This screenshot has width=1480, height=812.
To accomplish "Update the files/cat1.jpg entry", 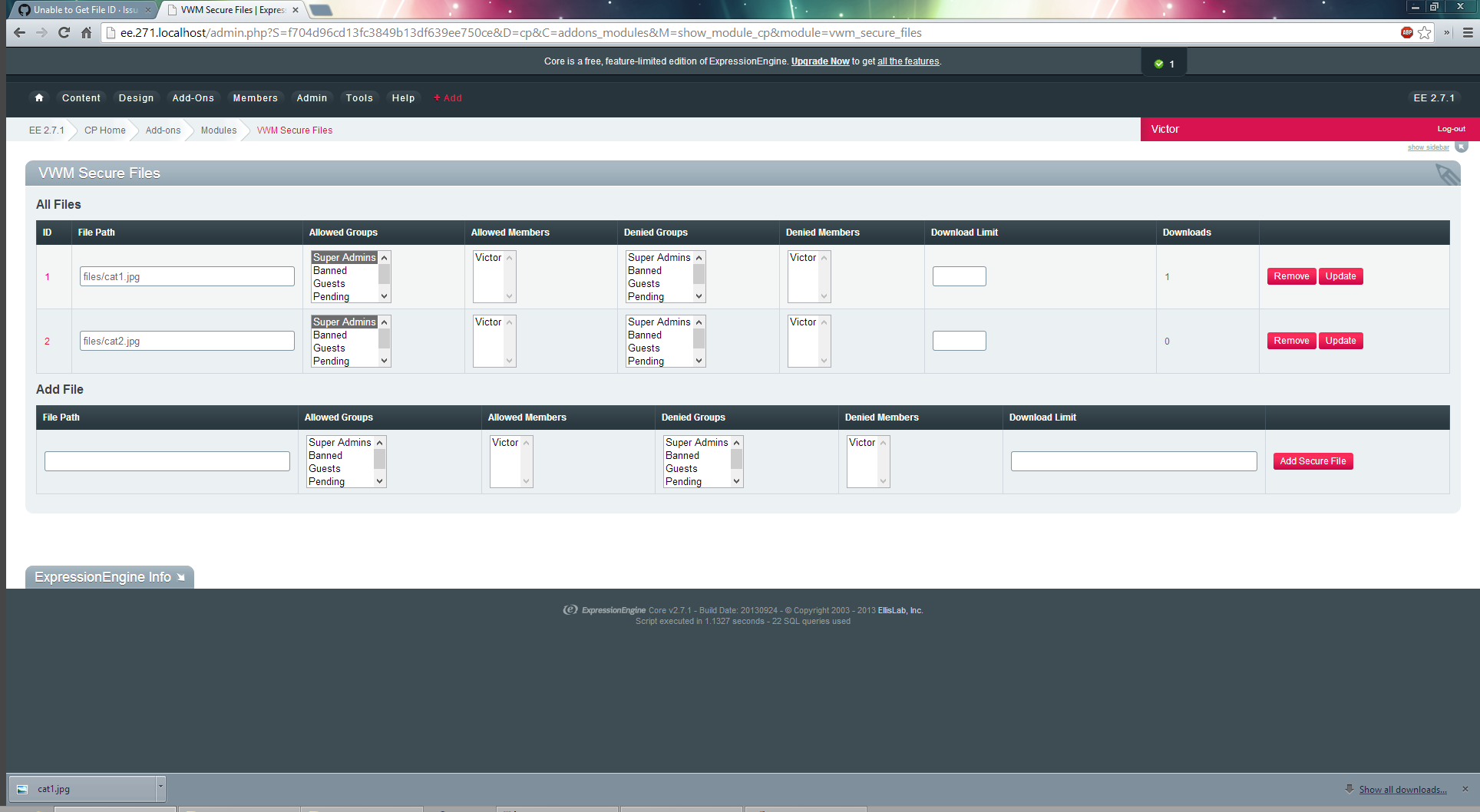I will click(x=1340, y=276).
